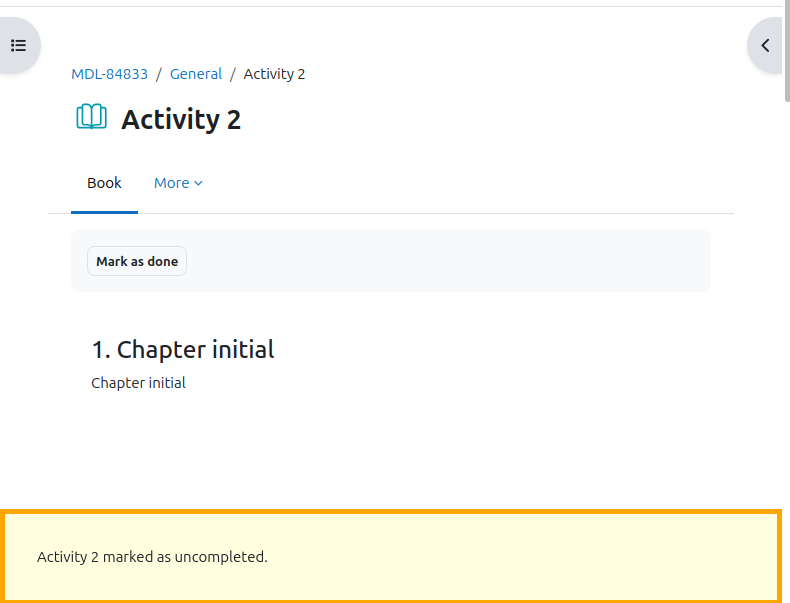790x603 pixels.
Task: Click the first breadcrumb slash separator
Action: (x=159, y=74)
